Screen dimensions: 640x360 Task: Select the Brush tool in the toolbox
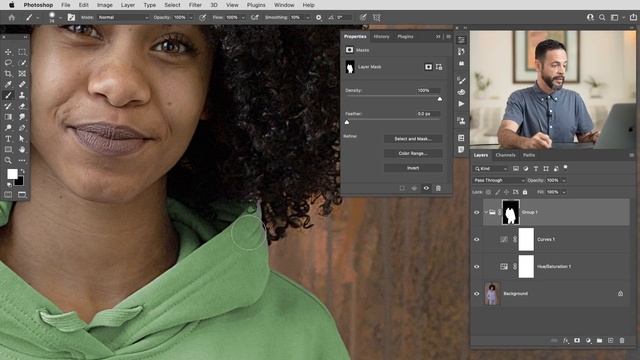pos(8,95)
